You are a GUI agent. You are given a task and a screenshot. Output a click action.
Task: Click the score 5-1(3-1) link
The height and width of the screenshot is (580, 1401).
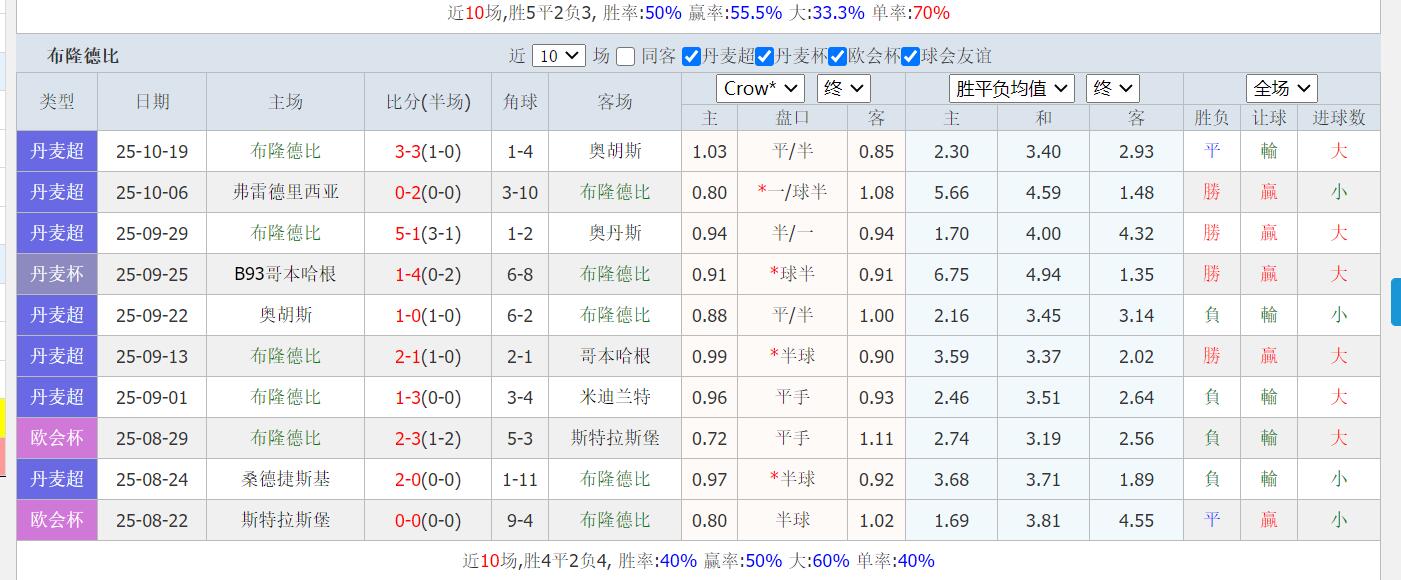click(428, 233)
